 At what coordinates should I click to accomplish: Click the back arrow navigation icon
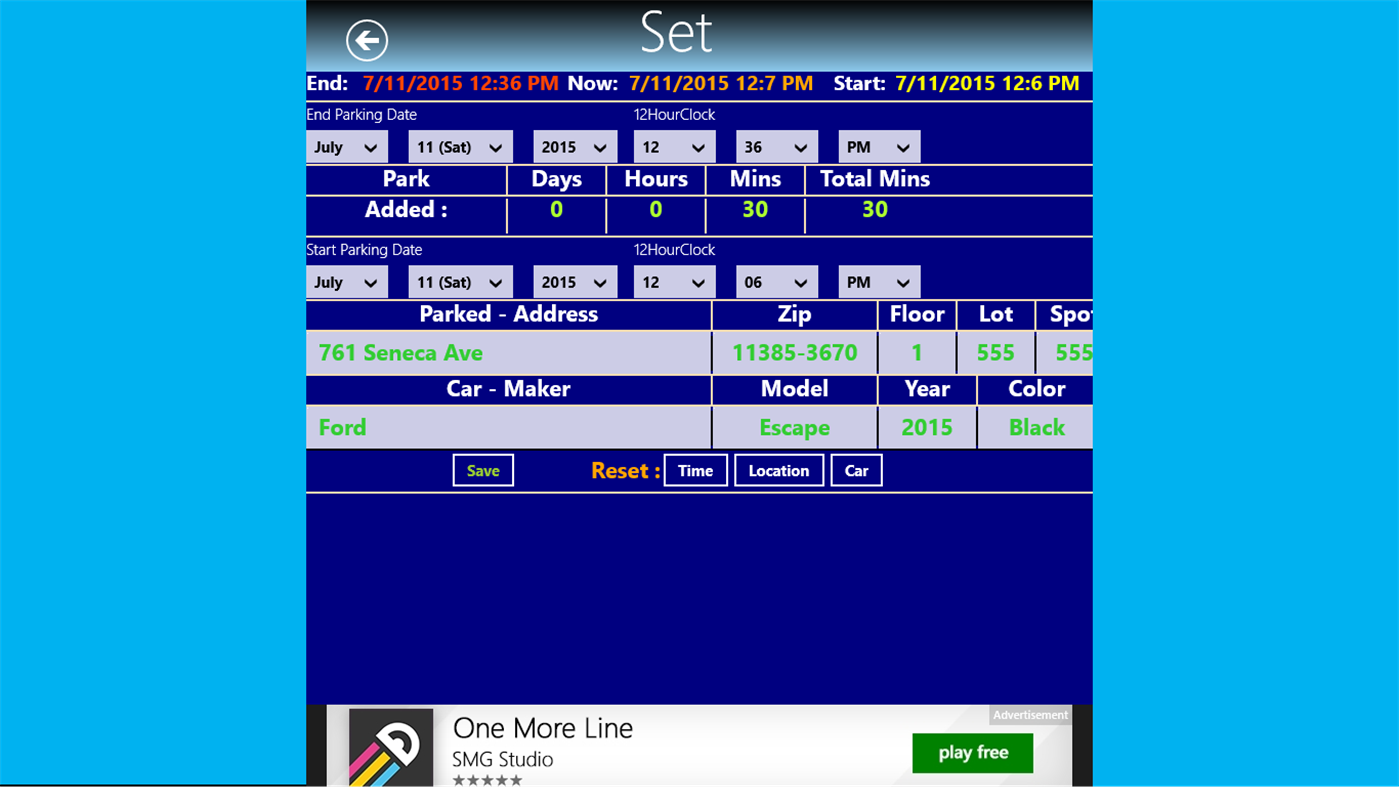click(x=366, y=39)
